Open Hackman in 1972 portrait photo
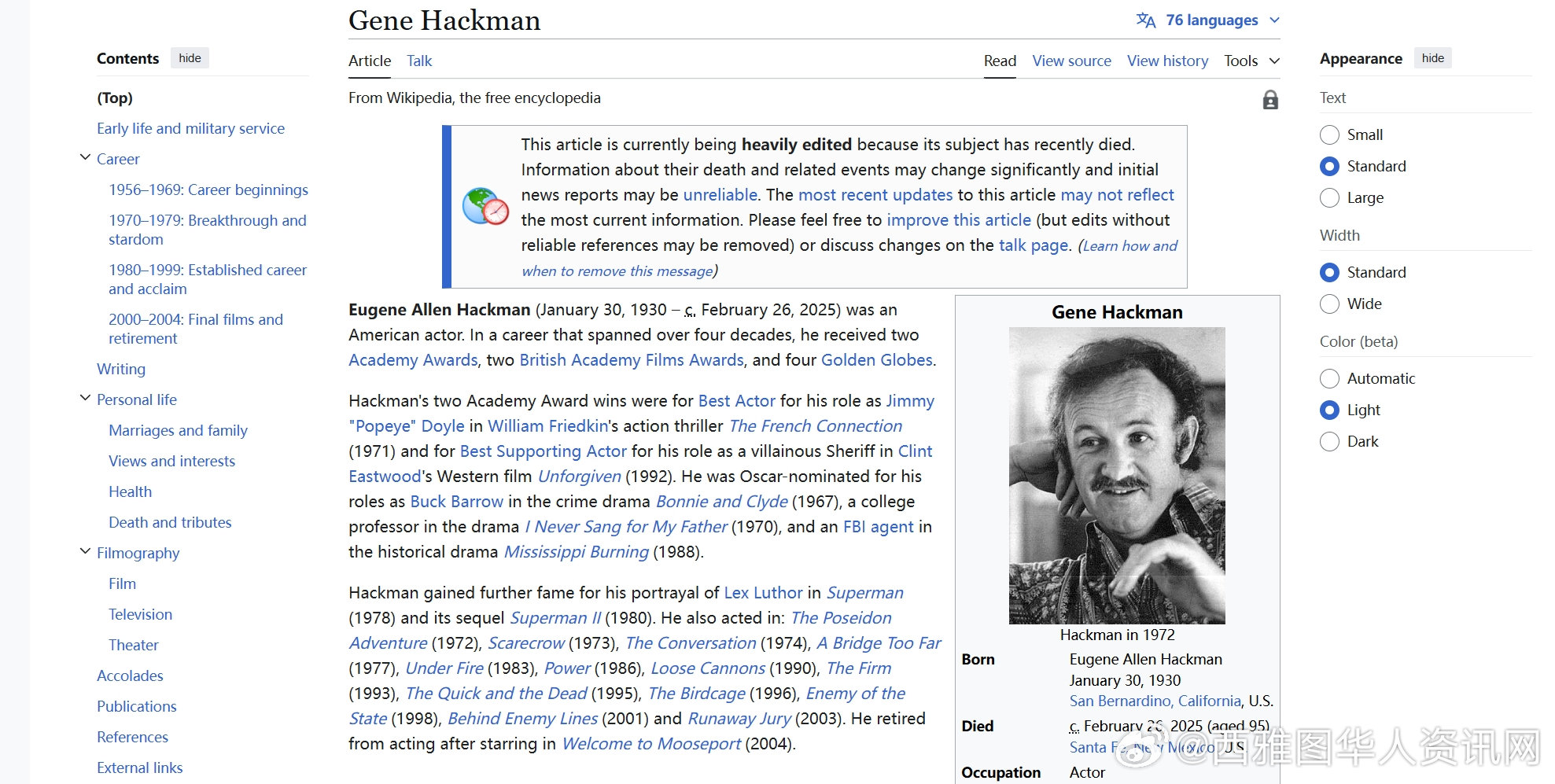The image size is (1555, 784). click(1117, 476)
